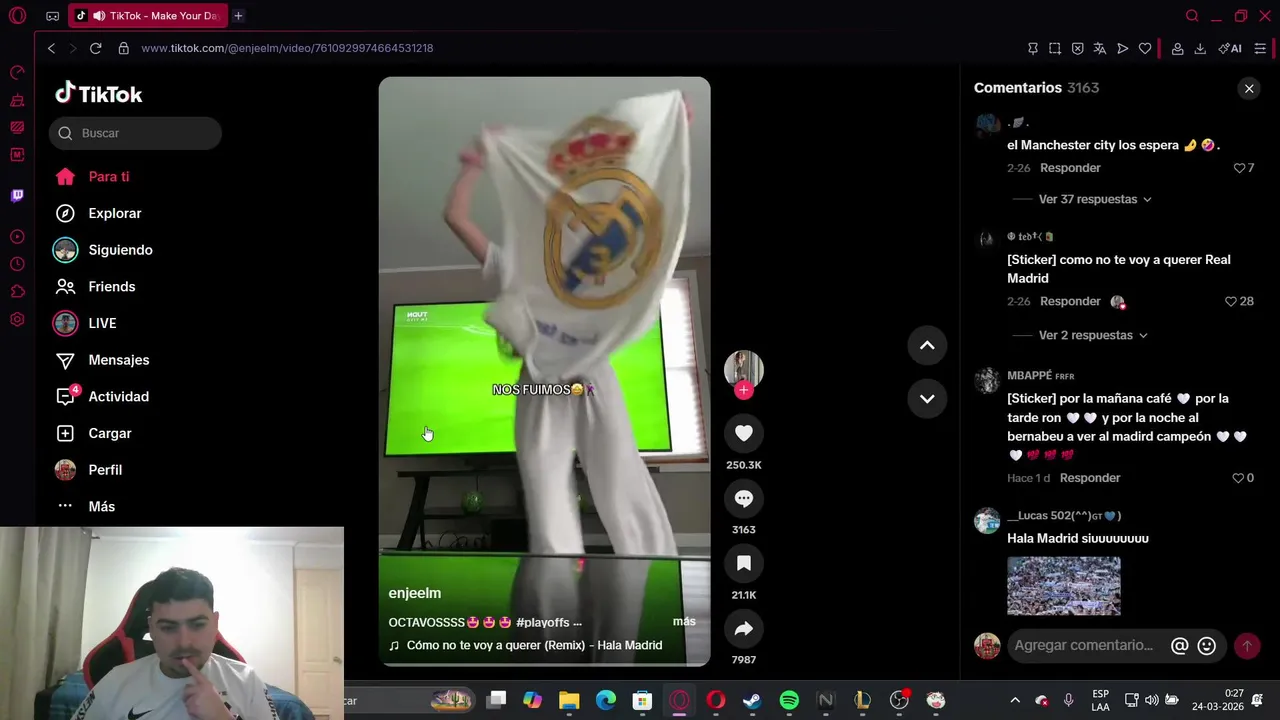Open the Twitch sidebar icon
Viewport: 1280px width, 720px height.
(17, 195)
